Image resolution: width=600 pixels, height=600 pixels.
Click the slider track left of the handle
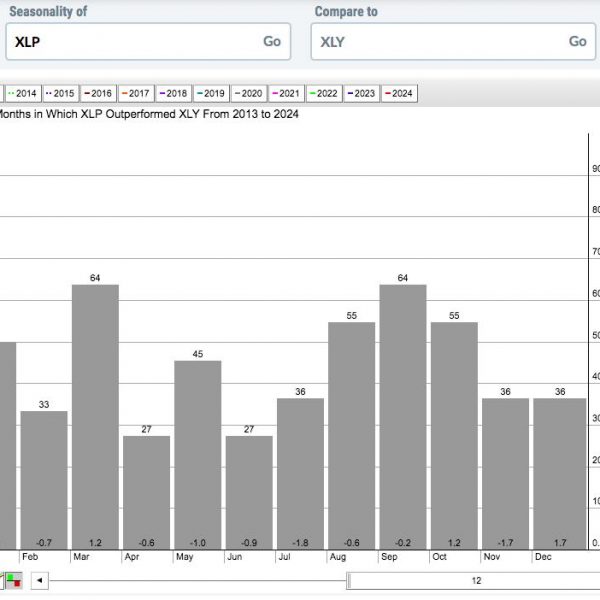coord(197,580)
